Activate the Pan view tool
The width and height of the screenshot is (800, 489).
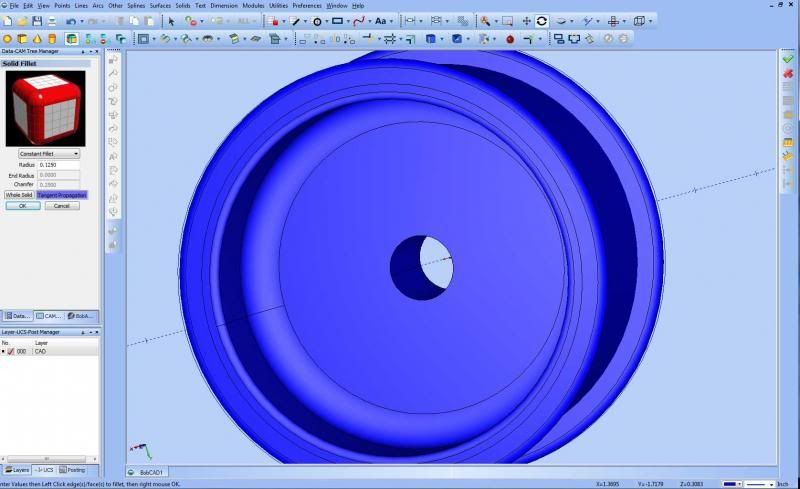tap(526, 21)
